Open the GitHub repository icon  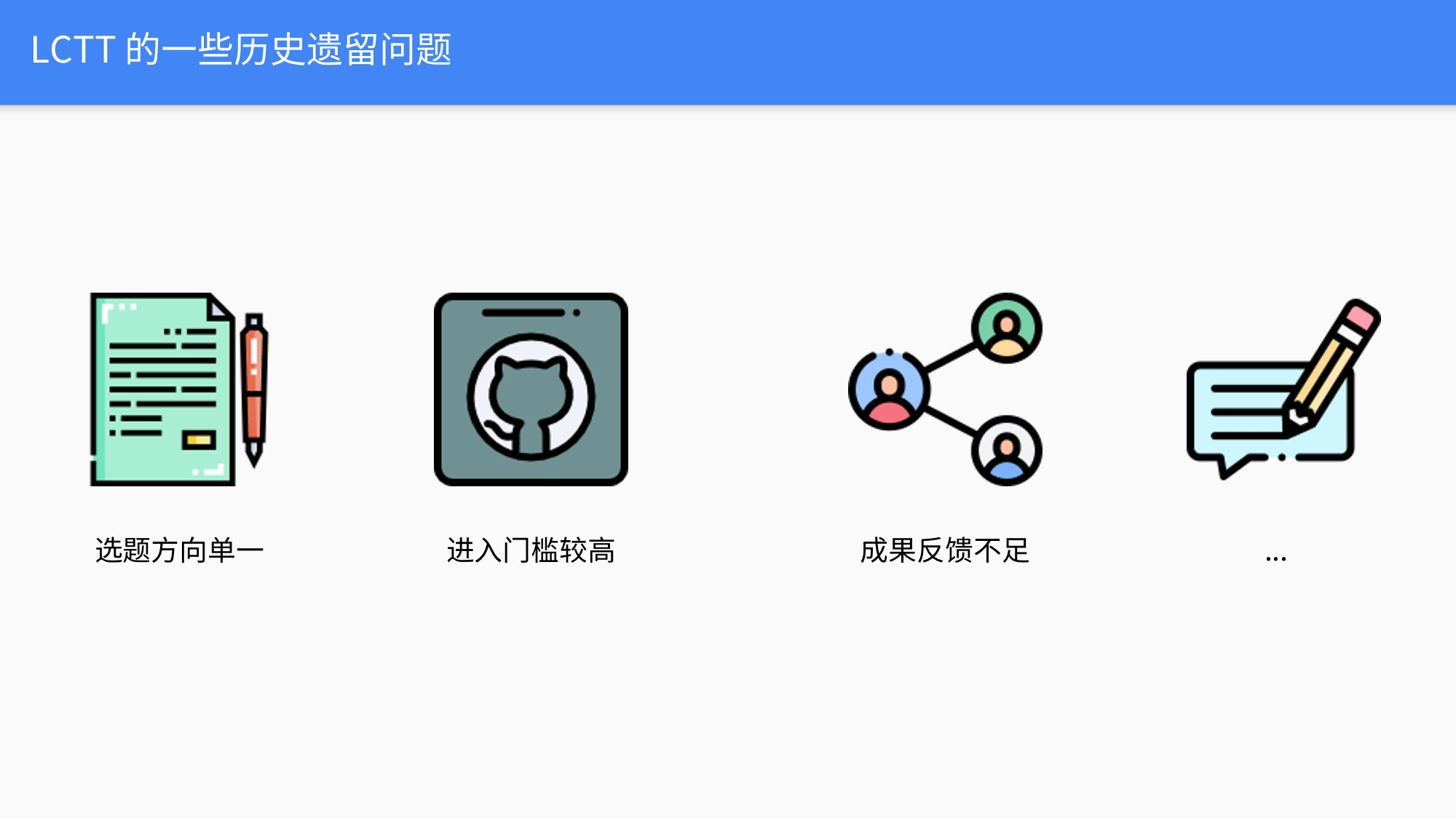point(530,389)
